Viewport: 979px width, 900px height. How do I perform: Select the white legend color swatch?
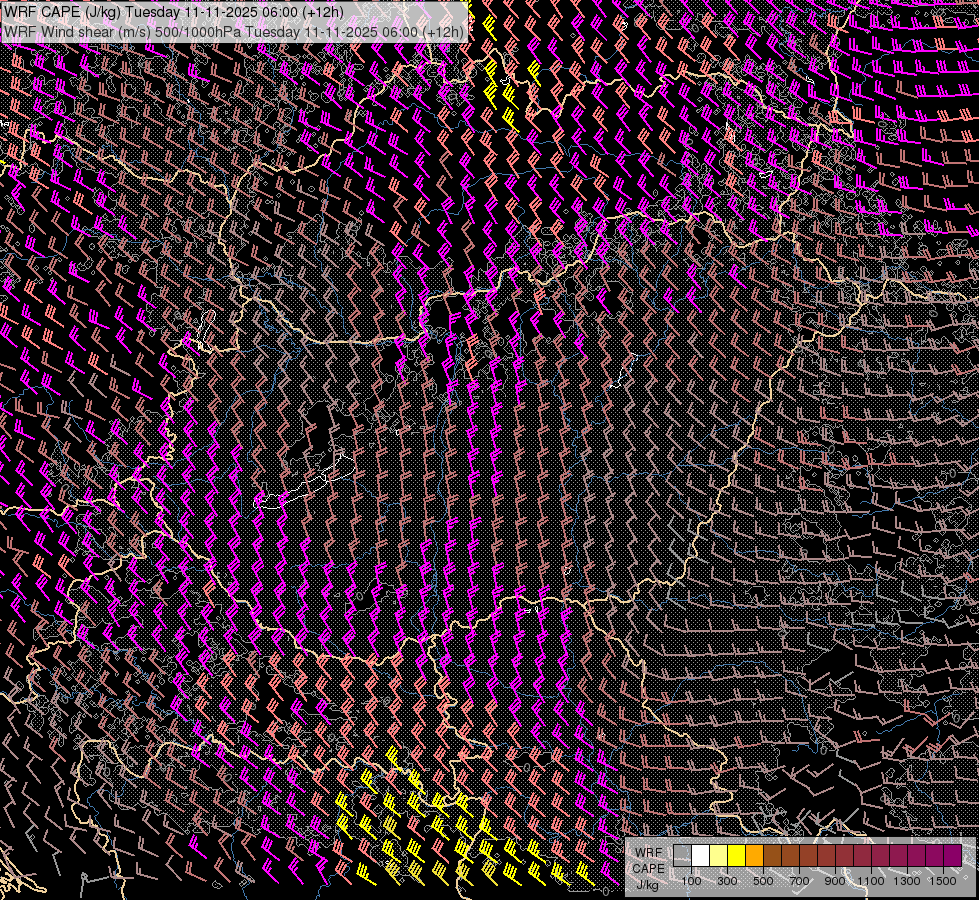click(701, 855)
